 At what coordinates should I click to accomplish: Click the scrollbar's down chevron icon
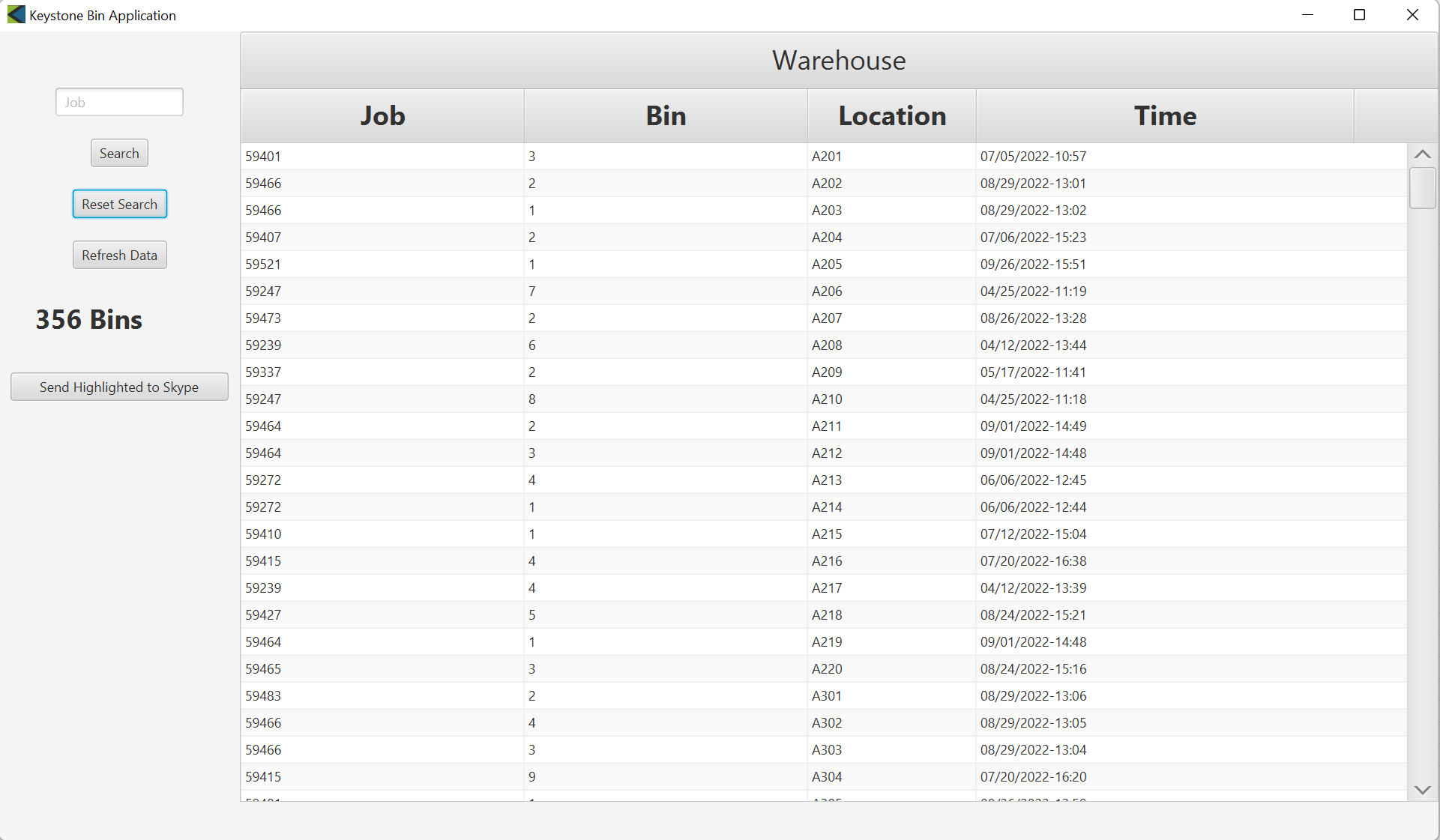click(x=1422, y=790)
